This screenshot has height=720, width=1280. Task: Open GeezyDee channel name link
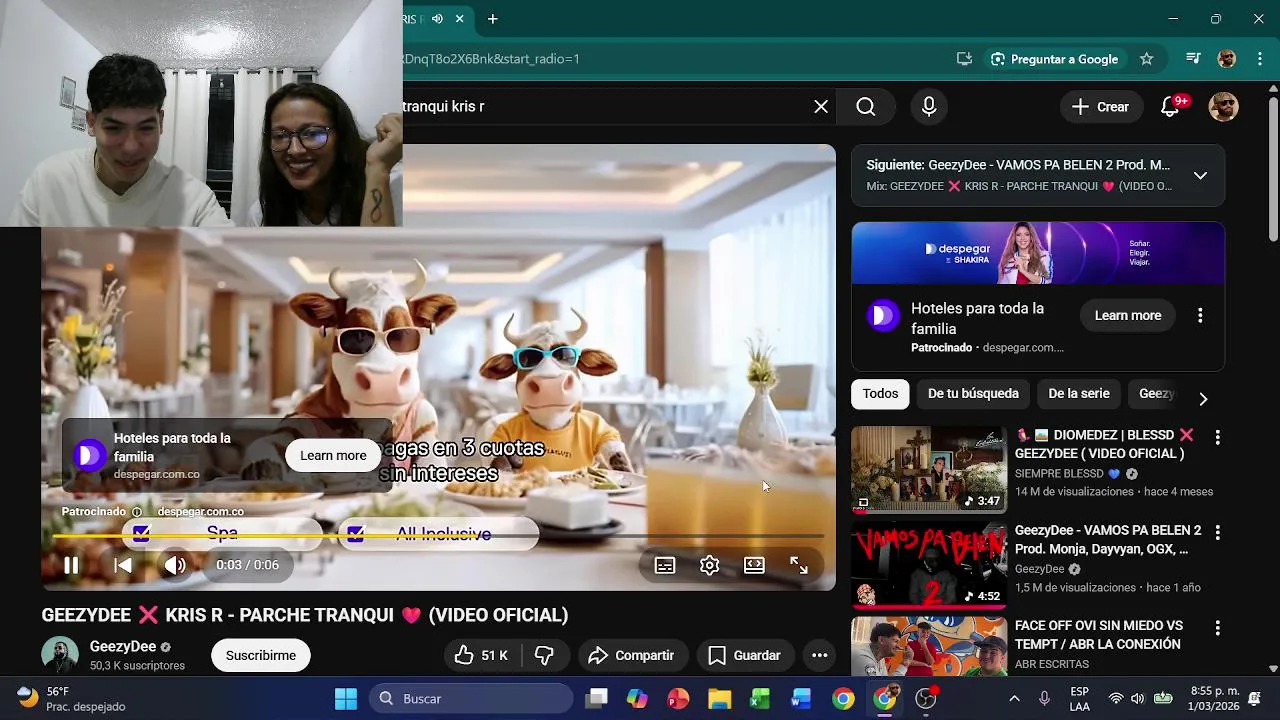(123, 647)
